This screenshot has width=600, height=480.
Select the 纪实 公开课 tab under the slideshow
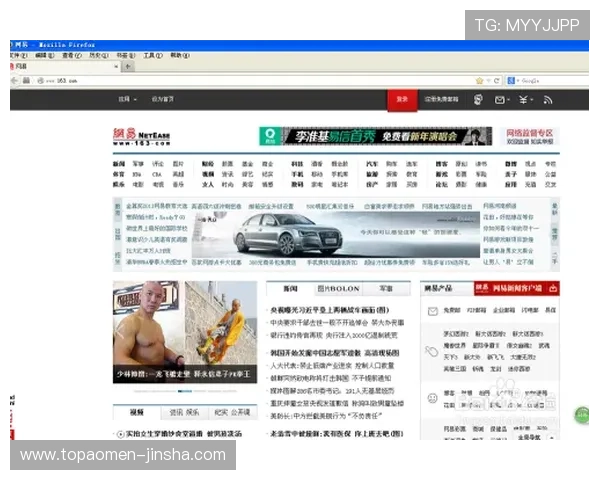pyautogui.click(x=232, y=412)
